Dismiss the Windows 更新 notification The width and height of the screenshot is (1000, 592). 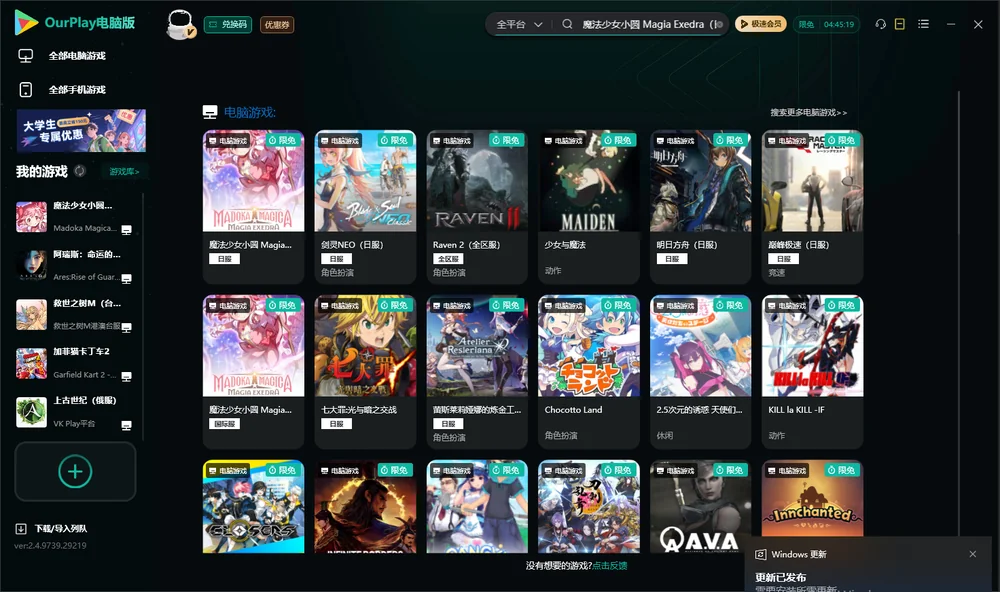point(973,554)
